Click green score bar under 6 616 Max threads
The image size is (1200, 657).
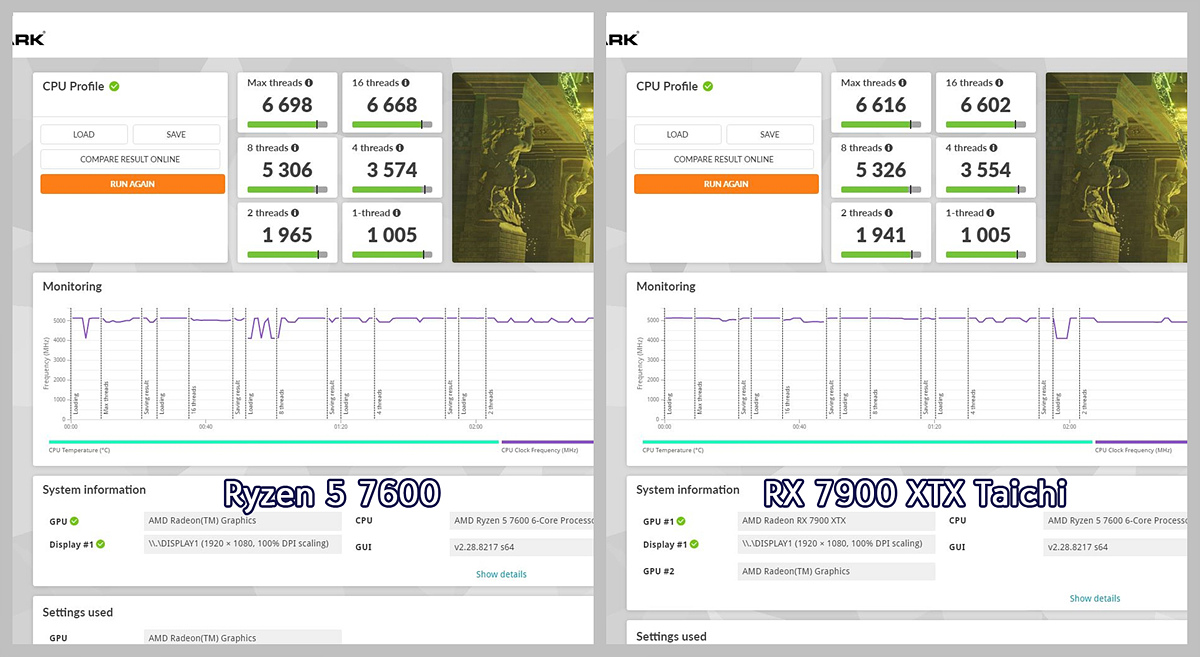pos(881,125)
